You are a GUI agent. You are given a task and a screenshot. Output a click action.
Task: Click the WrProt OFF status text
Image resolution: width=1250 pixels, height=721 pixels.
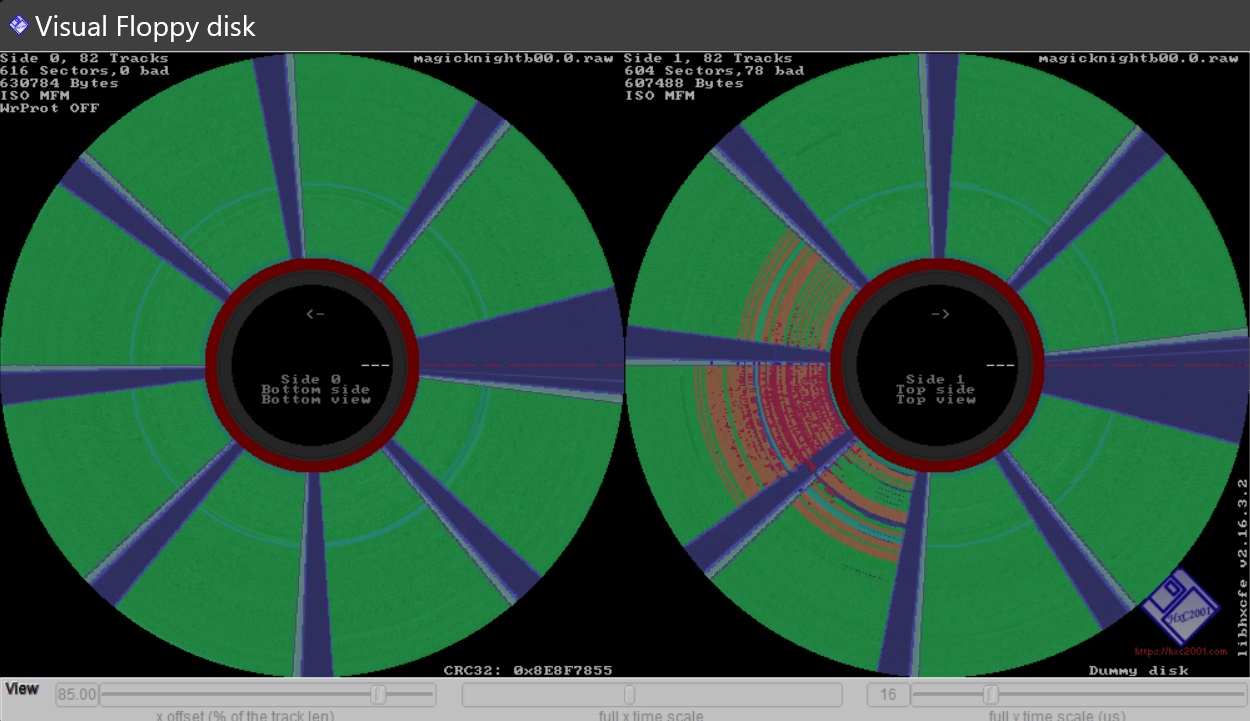click(49, 108)
